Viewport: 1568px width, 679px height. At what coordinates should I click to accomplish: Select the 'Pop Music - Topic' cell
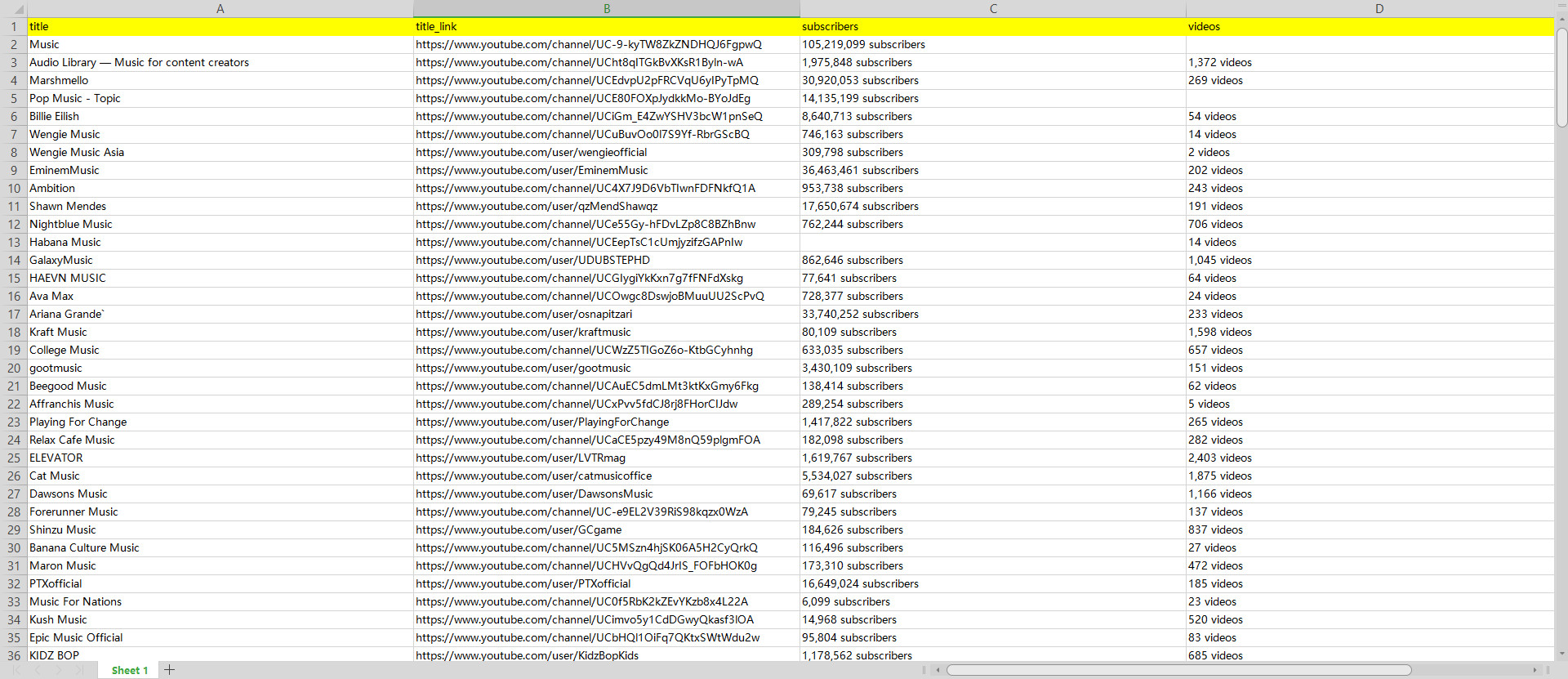tap(220, 98)
